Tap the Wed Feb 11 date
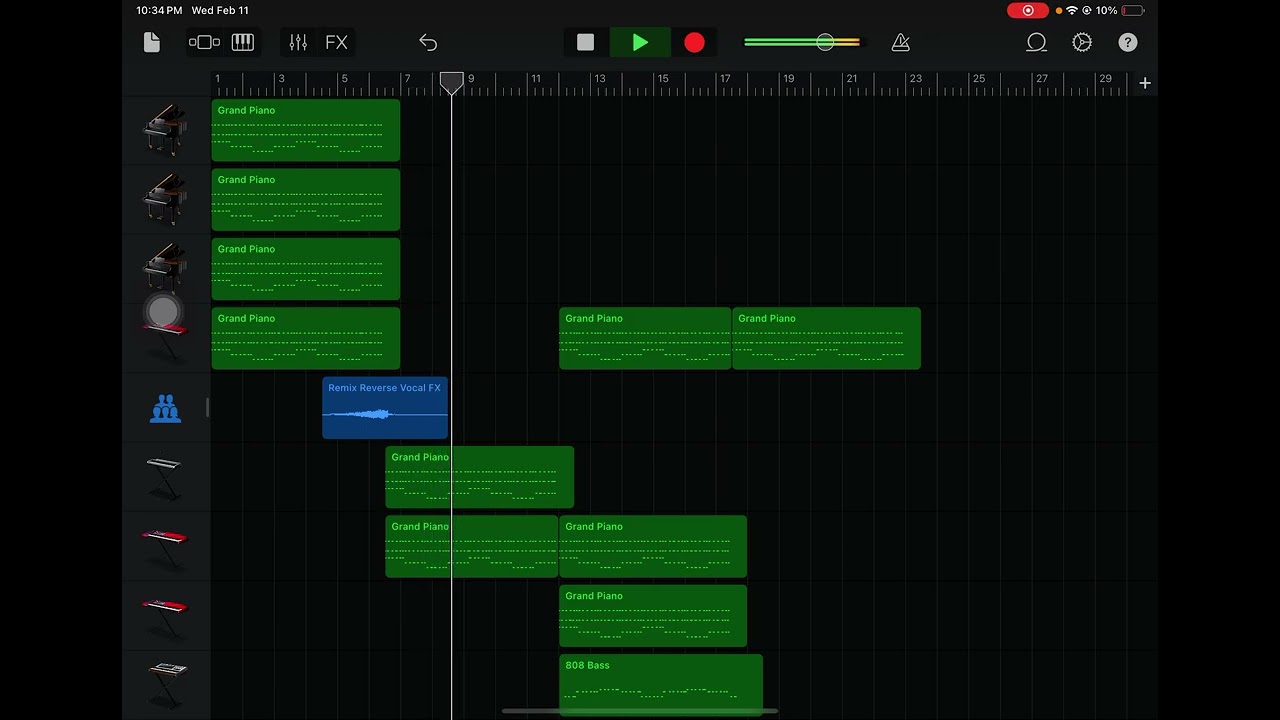The image size is (1280, 720). (220, 10)
